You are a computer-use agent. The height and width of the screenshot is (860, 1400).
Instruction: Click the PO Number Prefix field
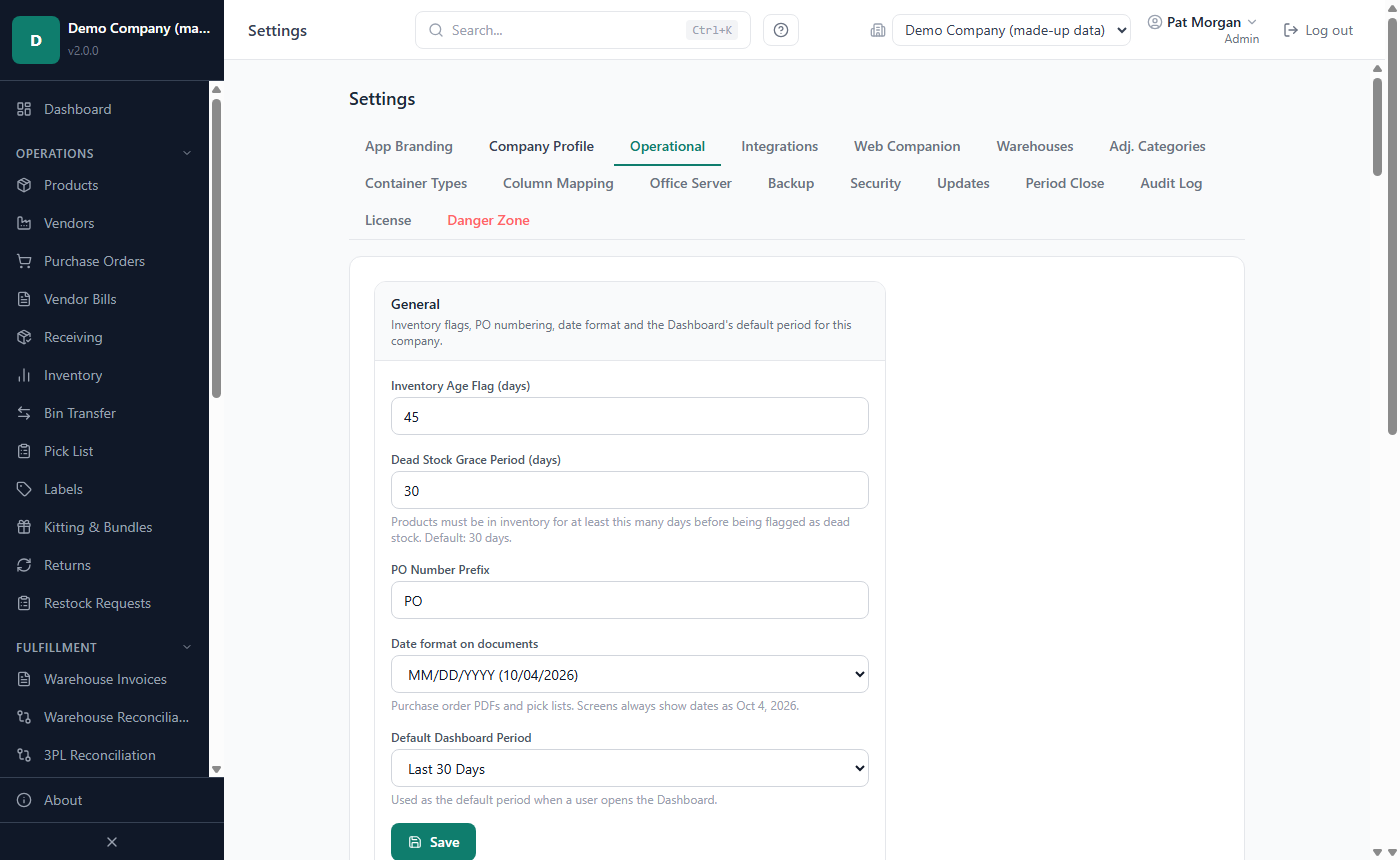pyautogui.click(x=630, y=600)
